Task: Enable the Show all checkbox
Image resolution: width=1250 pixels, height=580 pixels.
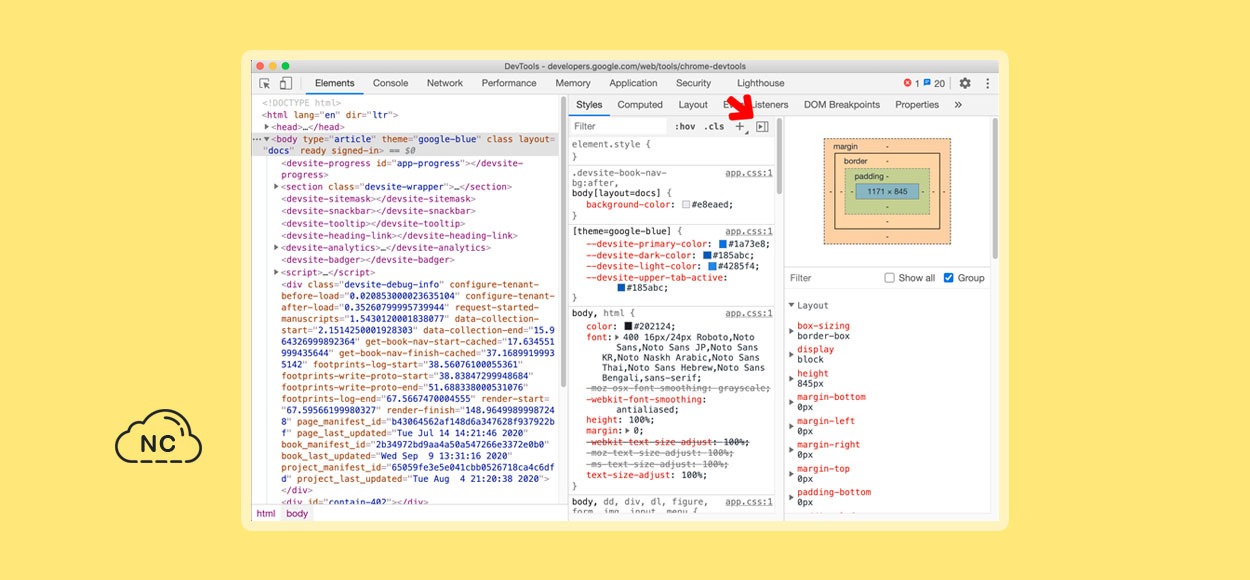Action: point(889,278)
